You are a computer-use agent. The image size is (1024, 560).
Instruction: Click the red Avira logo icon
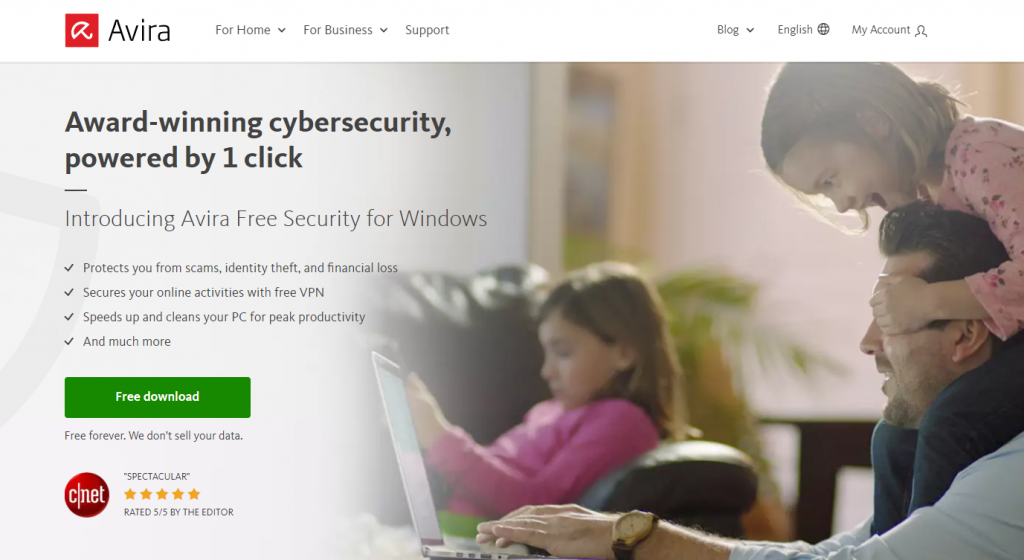coord(82,30)
